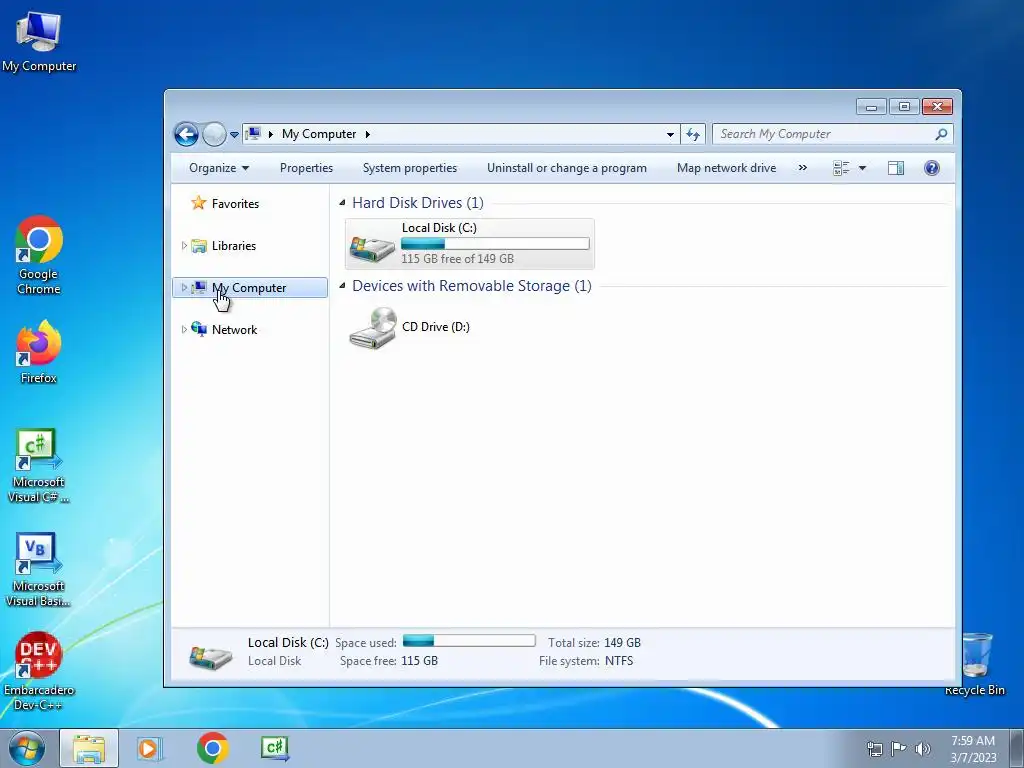The height and width of the screenshot is (768, 1024).
Task: Click the Back navigation arrow in Explorer
Action: click(186, 135)
